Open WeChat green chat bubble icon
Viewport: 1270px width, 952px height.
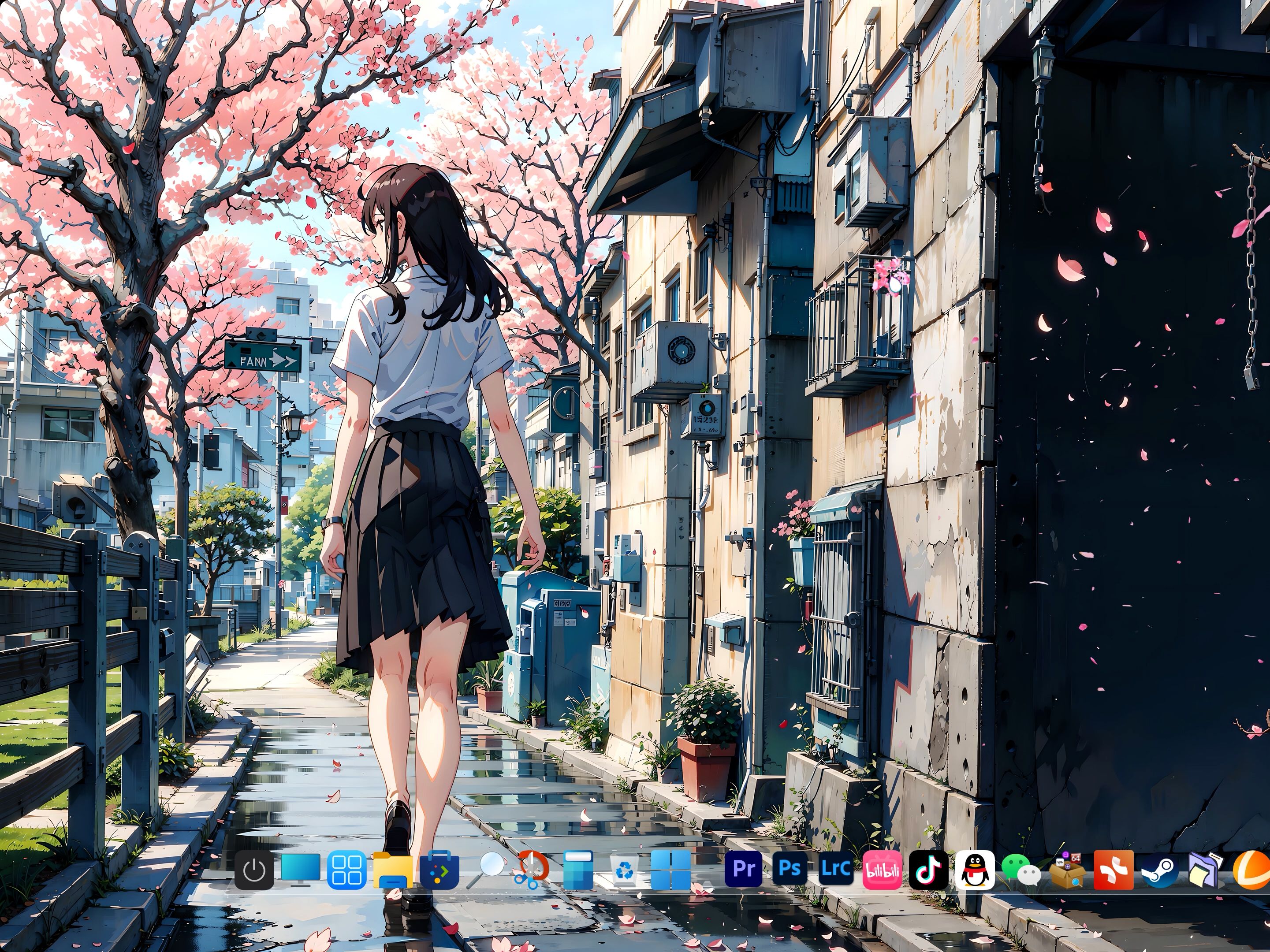(1021, 870)
